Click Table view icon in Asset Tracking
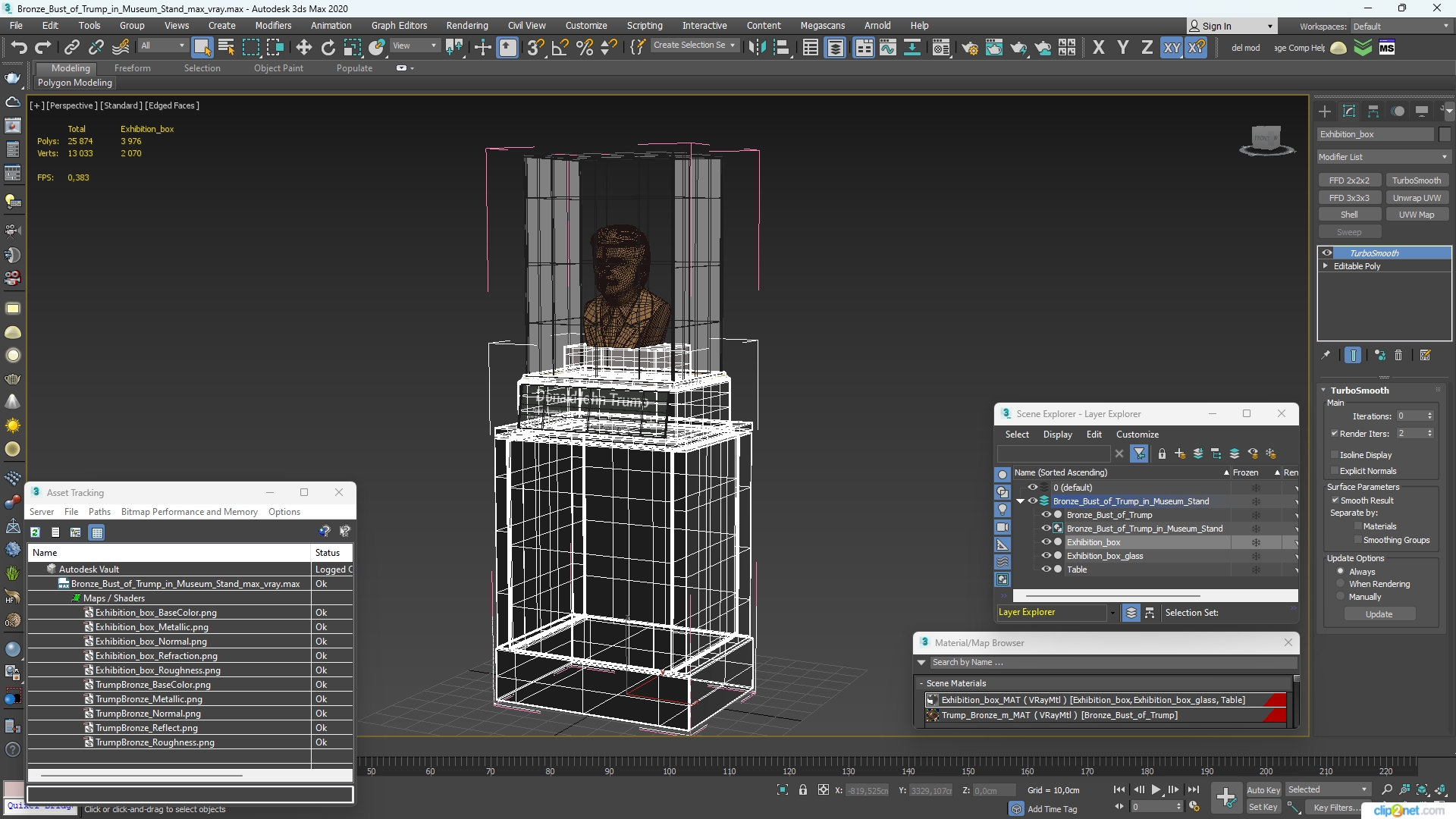This screenshot has height=819, width=1456. (x=97, y=532)
